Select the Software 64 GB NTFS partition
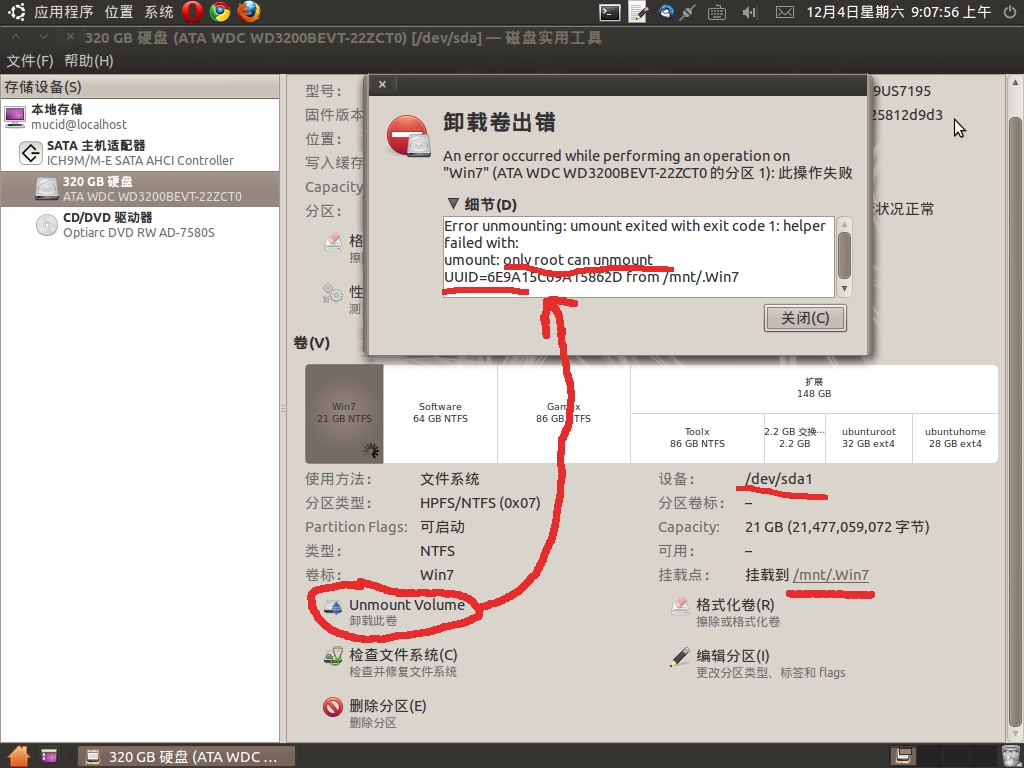Image resolution: width=1024 pixels, height=768 pixels. pyautogui.click(x=440, y=413)
